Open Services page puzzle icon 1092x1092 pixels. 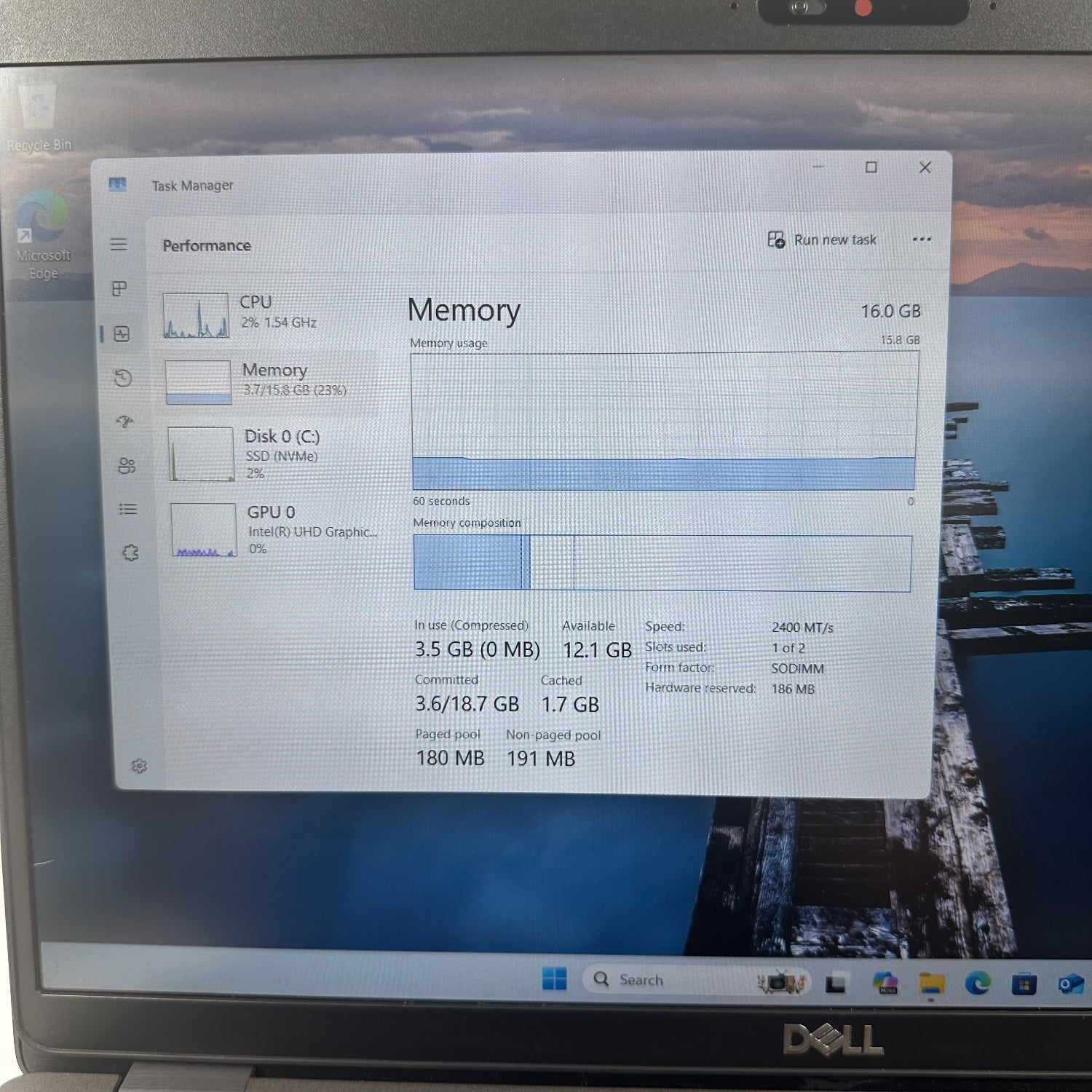(130, 553)
